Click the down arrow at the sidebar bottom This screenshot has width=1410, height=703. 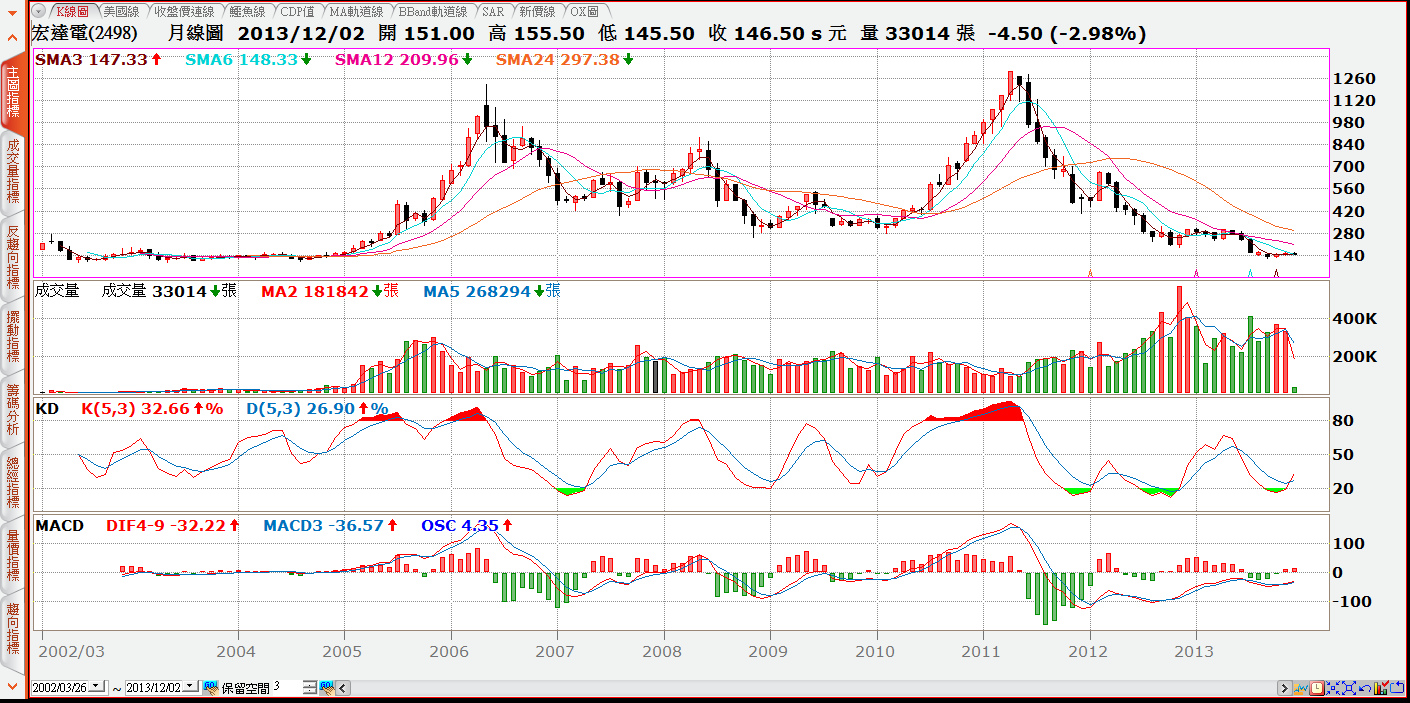13,685
